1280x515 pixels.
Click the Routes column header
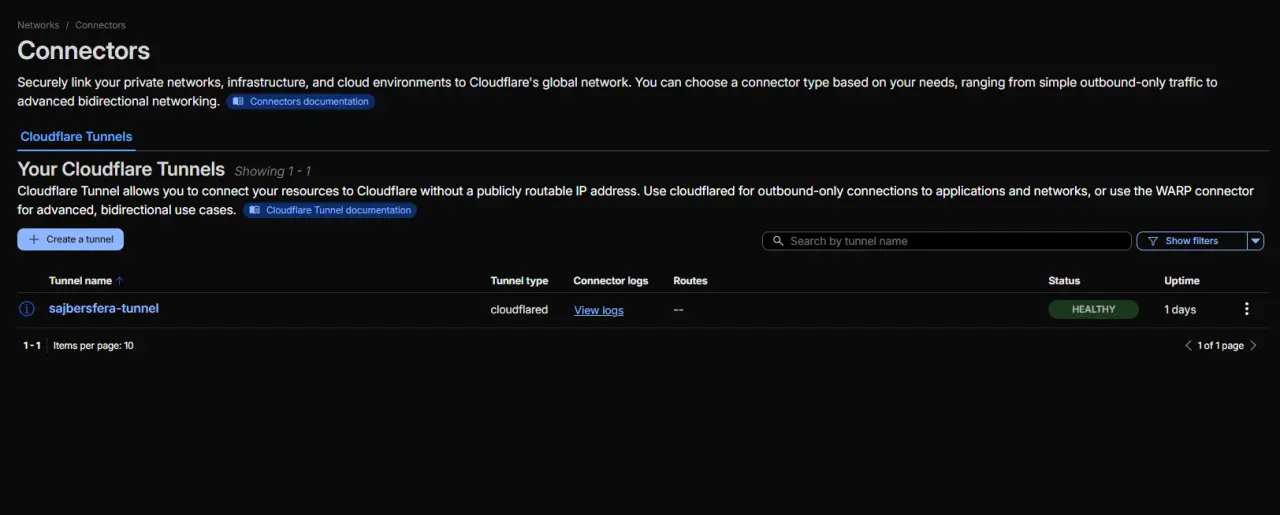(x=690, y=281)
